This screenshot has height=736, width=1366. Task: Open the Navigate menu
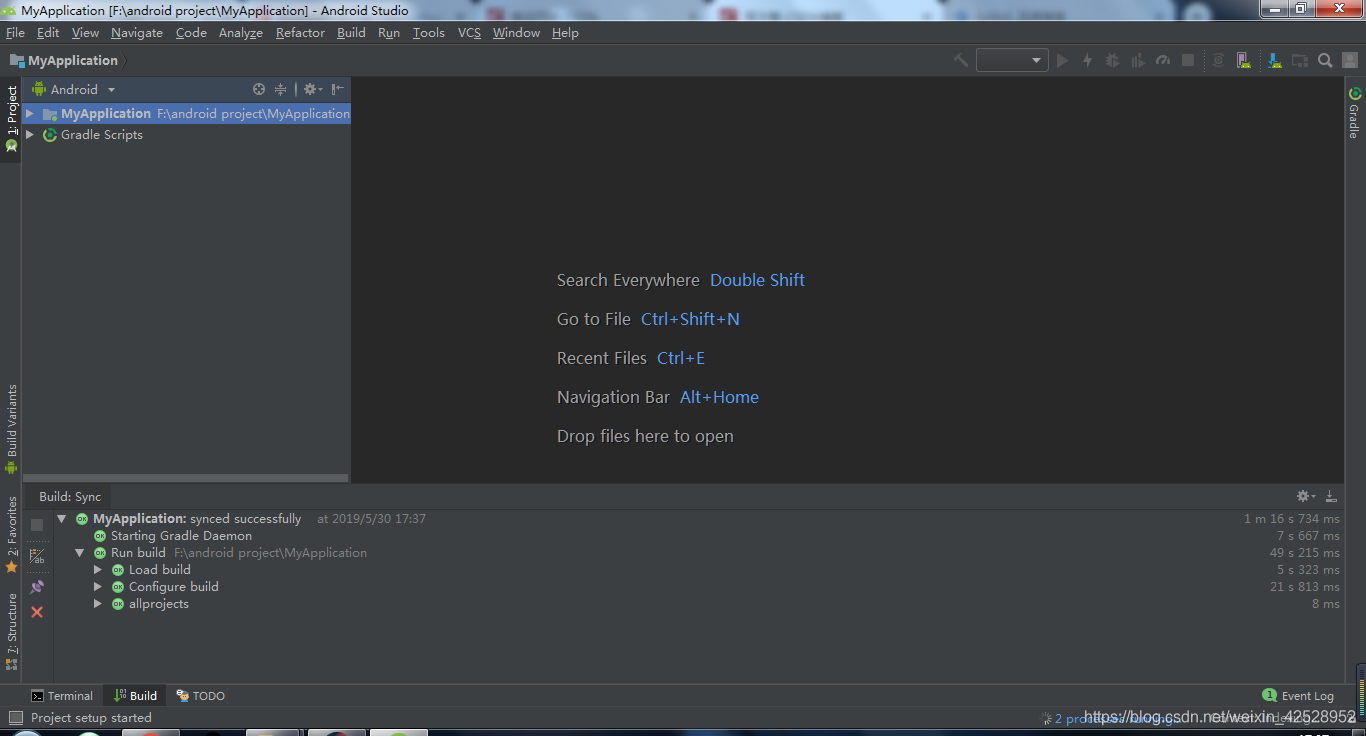click(137, 33)
